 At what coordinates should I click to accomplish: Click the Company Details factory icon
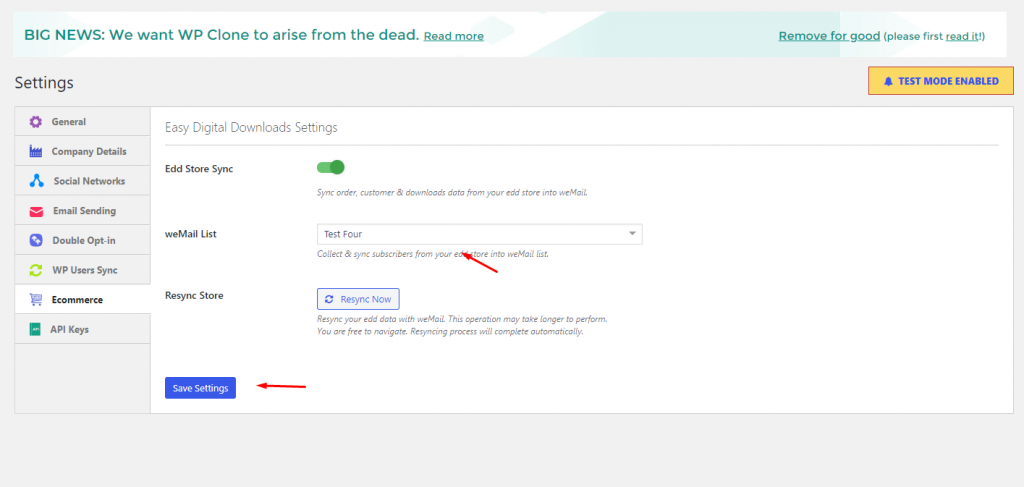[x=36, y=151]
